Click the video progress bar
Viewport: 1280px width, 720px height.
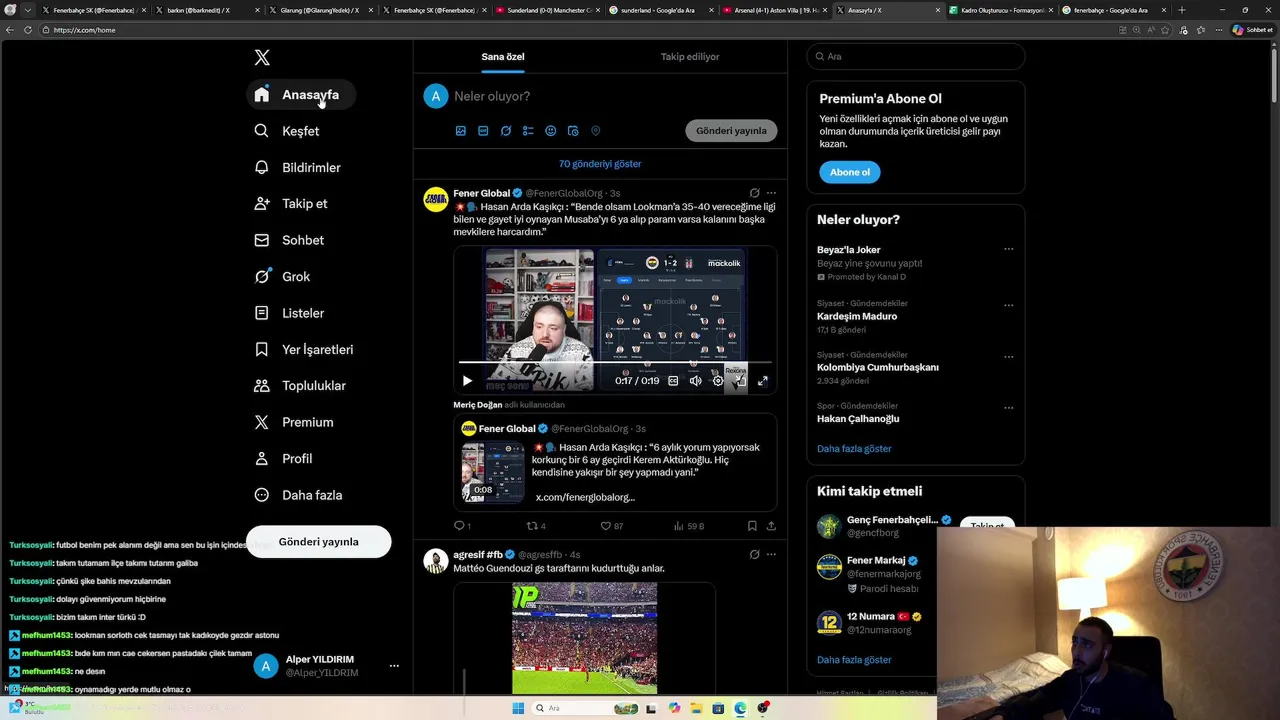(x=615, y=363)
